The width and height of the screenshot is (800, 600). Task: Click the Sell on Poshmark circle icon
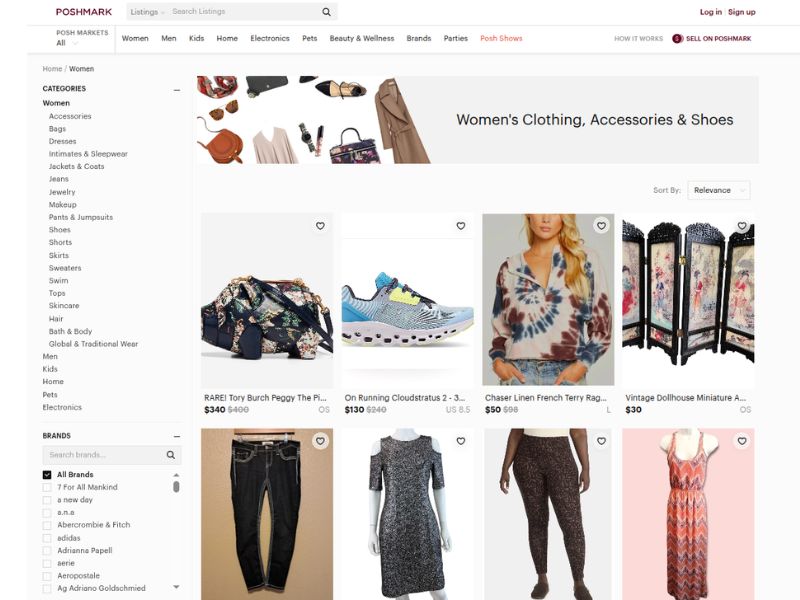click(x=678, y=38)
